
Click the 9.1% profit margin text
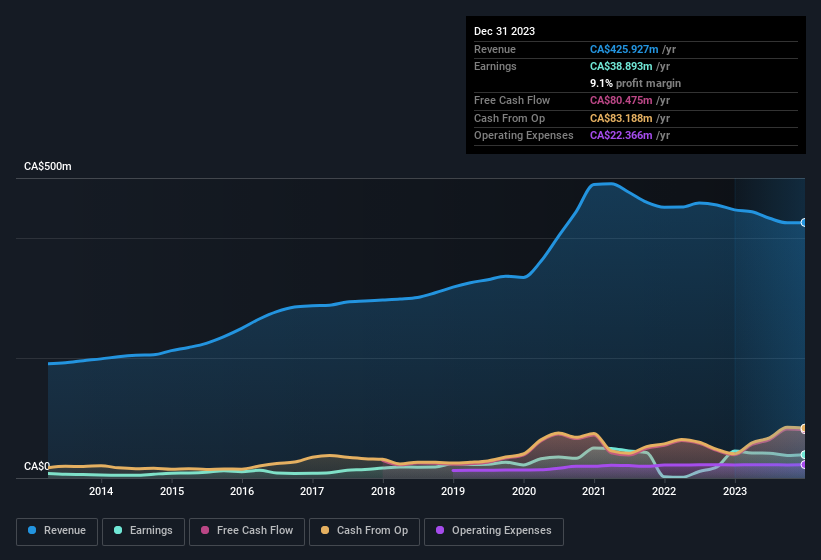pos(635,83)
